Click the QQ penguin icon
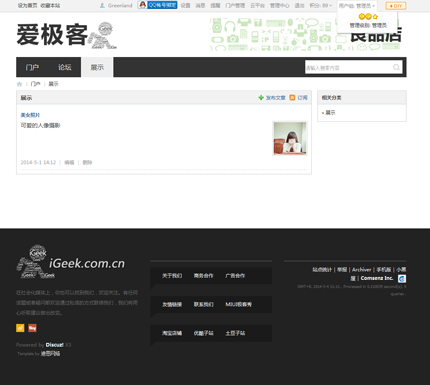The image size is (430, 385). pos(142,5)
